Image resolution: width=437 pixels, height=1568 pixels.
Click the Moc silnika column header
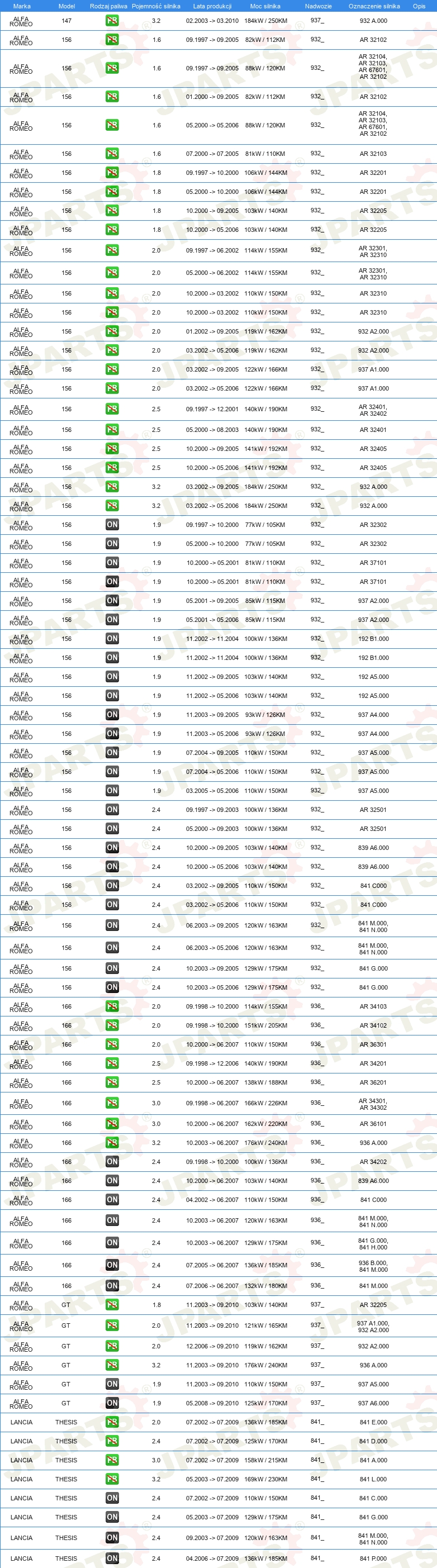tap(265, 6)
